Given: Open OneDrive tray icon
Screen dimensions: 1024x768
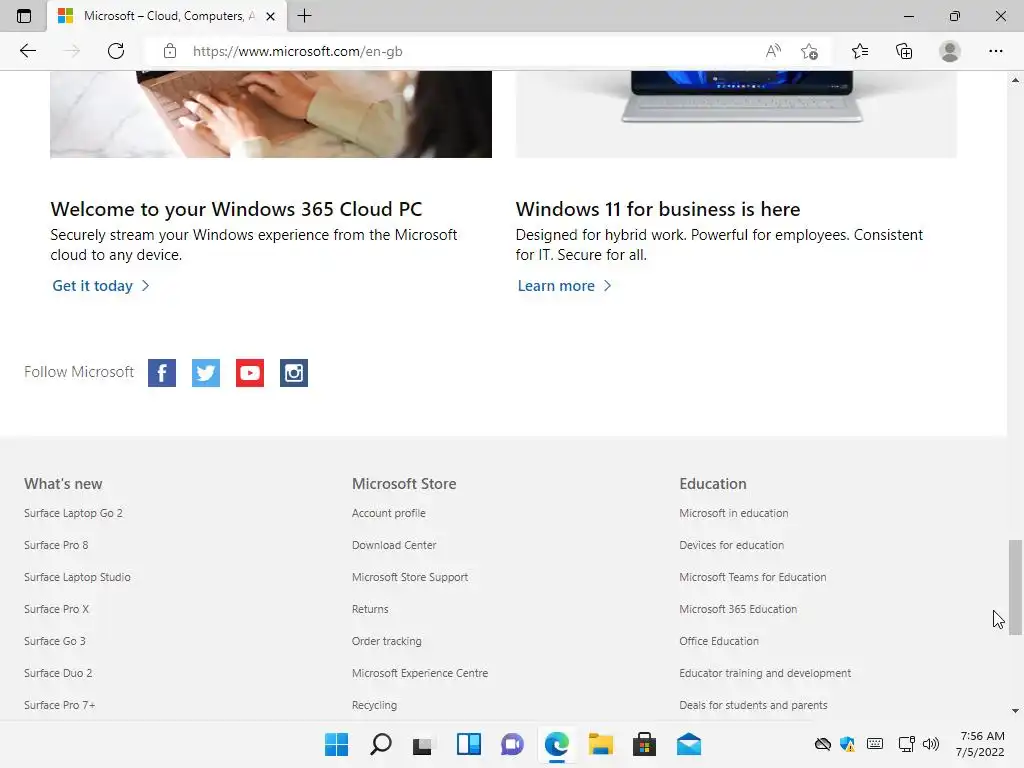Looking at the screenshot, I should click(823, 744).
